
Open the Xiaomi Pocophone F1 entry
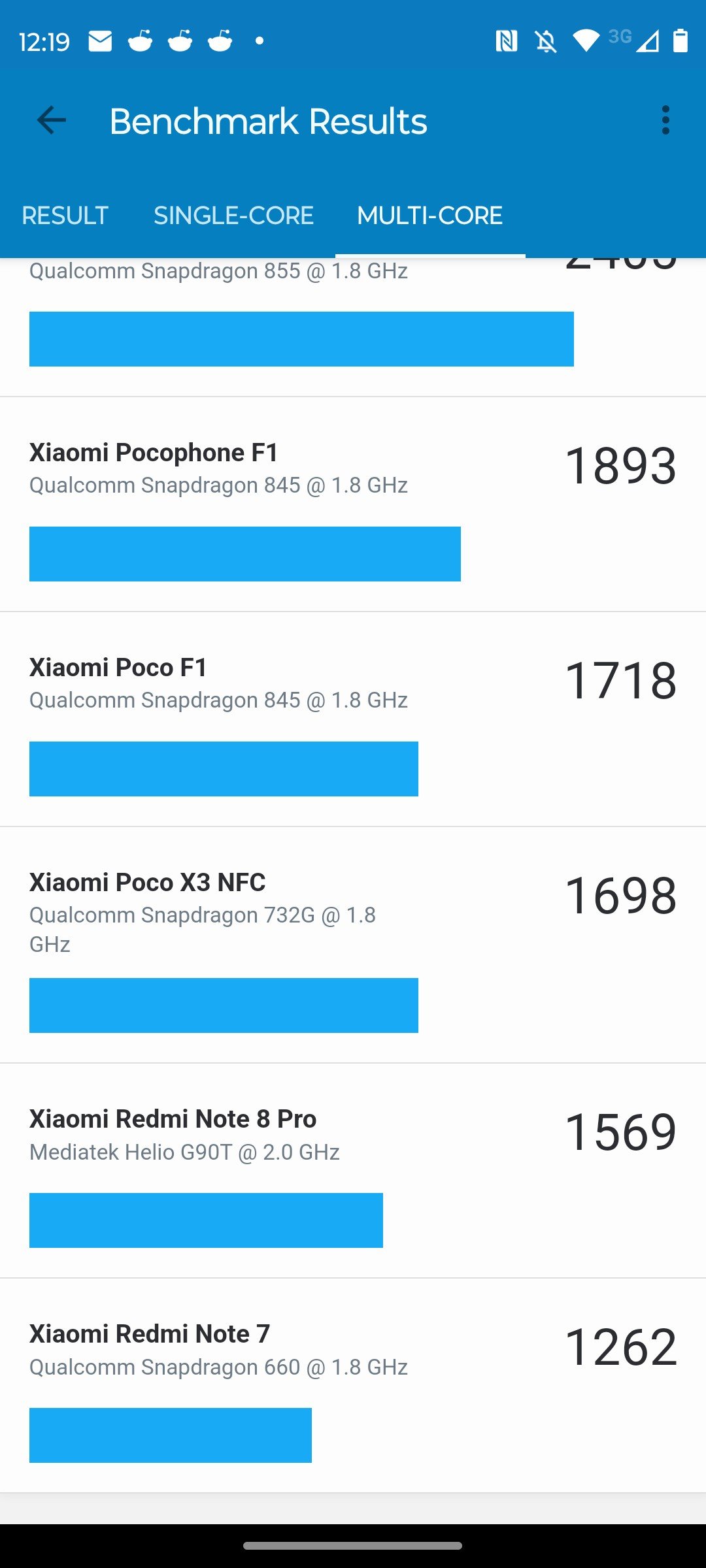click(353, 504)
